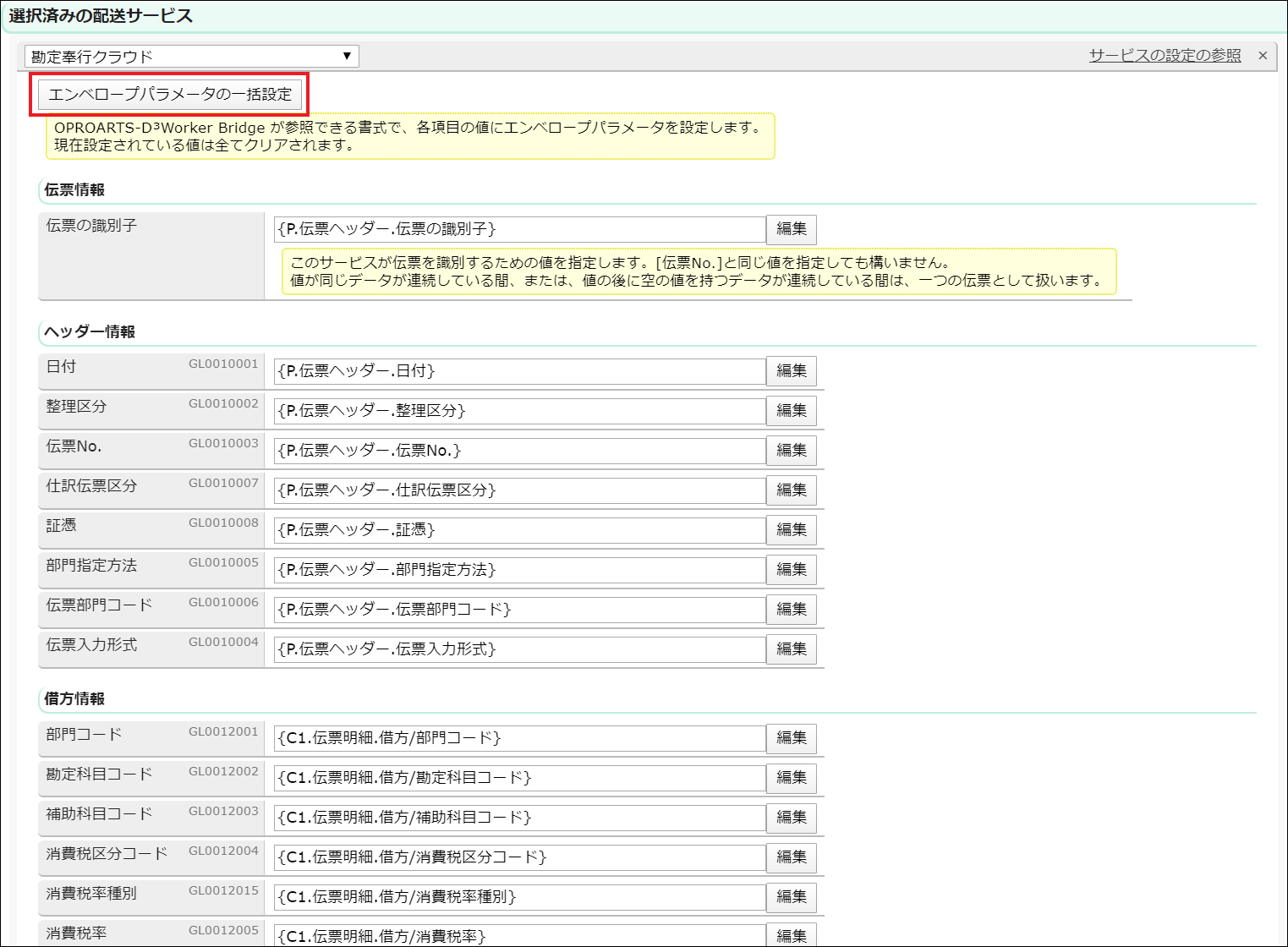
Task: Click into the 日付 text field
Action: pyautogui.click(x=519, y=371)
